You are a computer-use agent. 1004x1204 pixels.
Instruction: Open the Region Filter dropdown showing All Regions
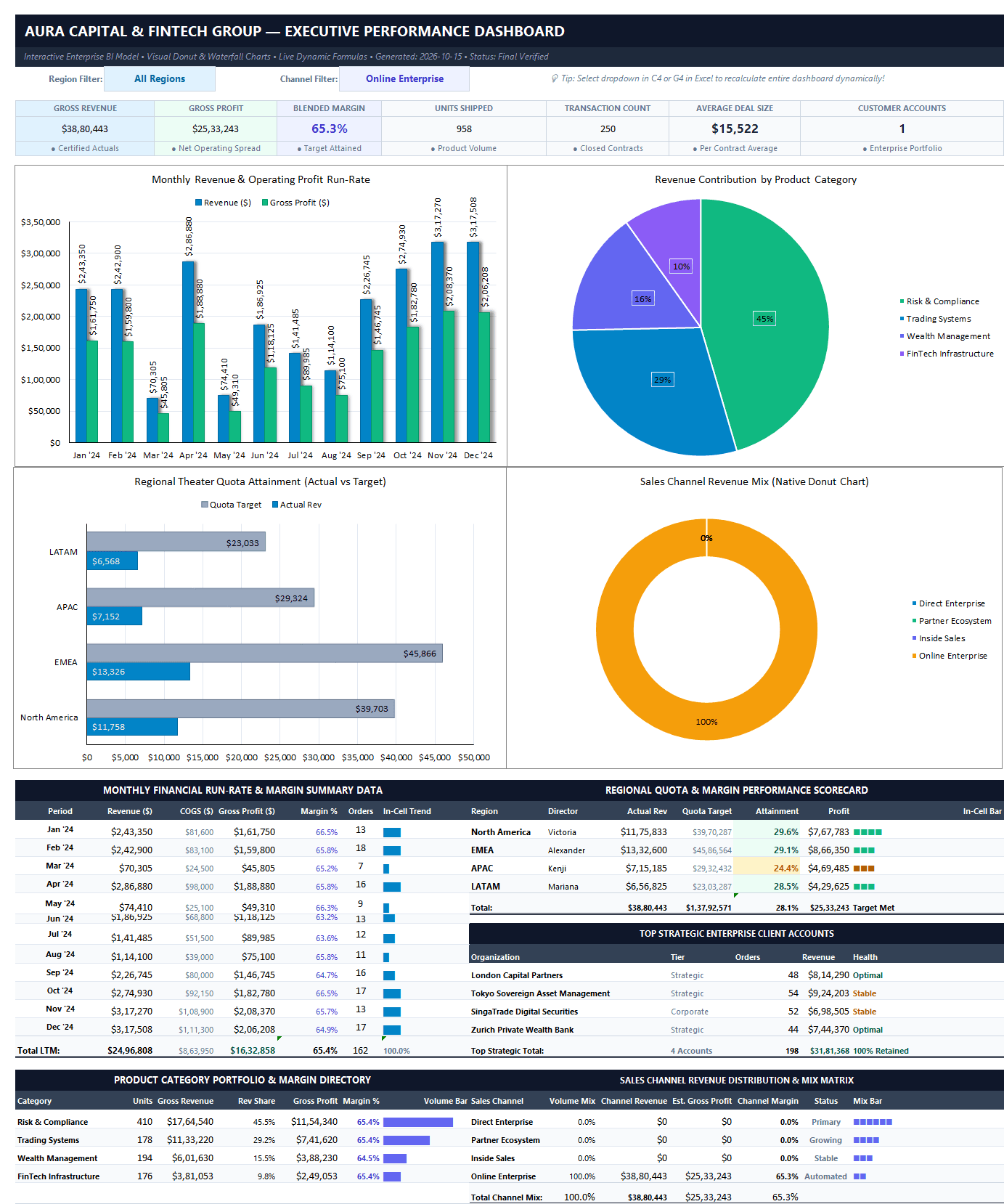(x=160, y=79)
